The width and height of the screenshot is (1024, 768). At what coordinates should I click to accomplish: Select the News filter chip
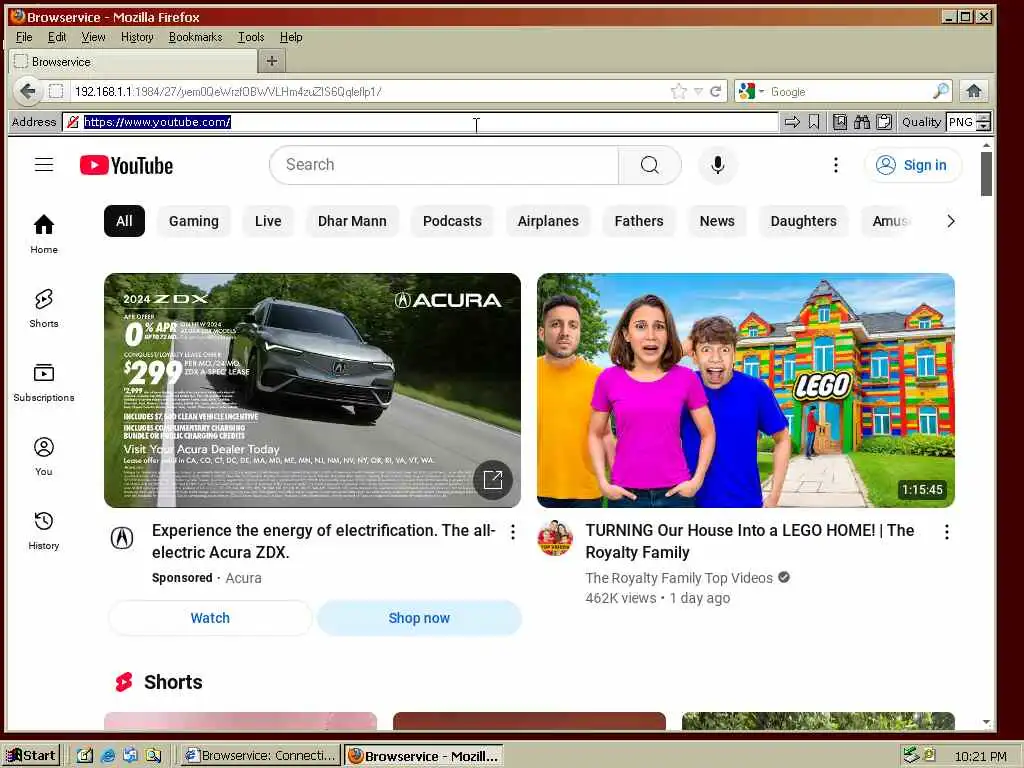(717, 221)
